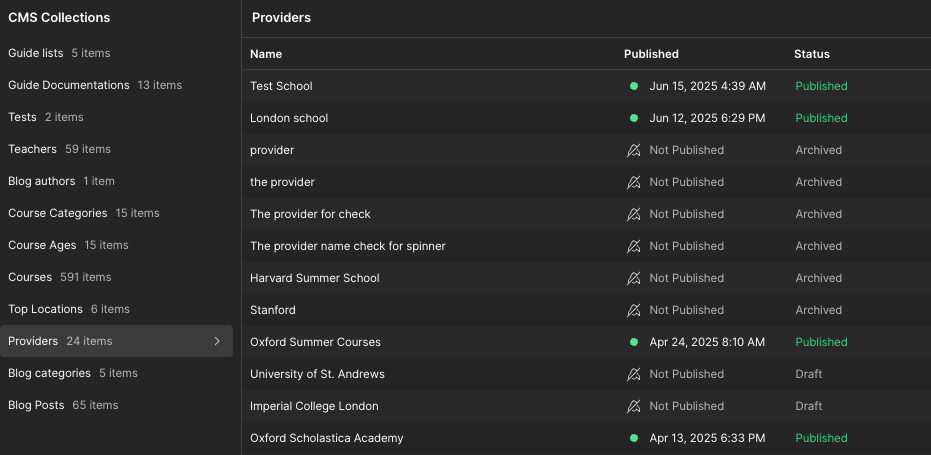Click Apr 13, 2025 6:33 PM date
Viewport: 931px width, 455px height.
(707, 438)
